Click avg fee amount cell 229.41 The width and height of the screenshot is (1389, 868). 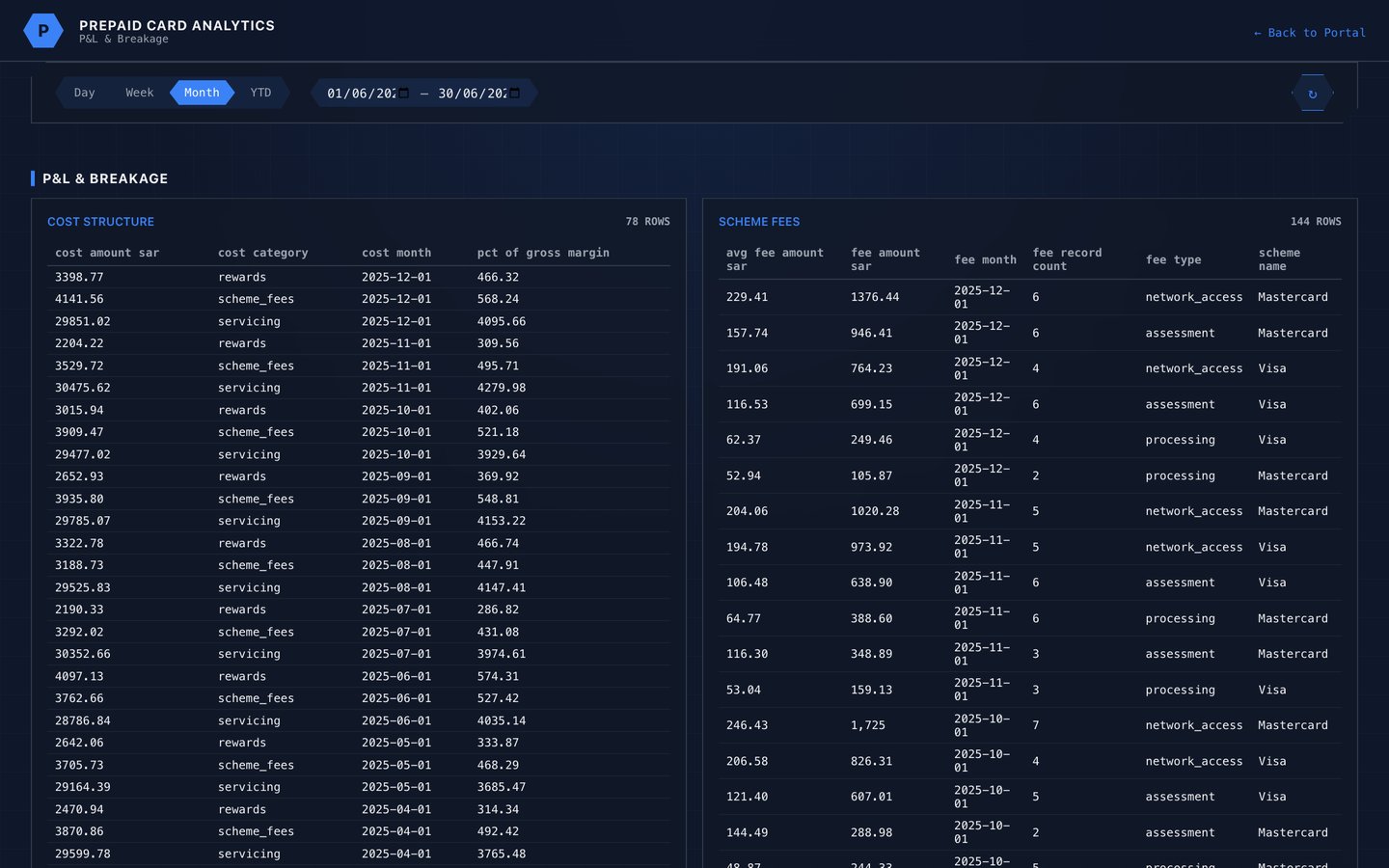748,297
